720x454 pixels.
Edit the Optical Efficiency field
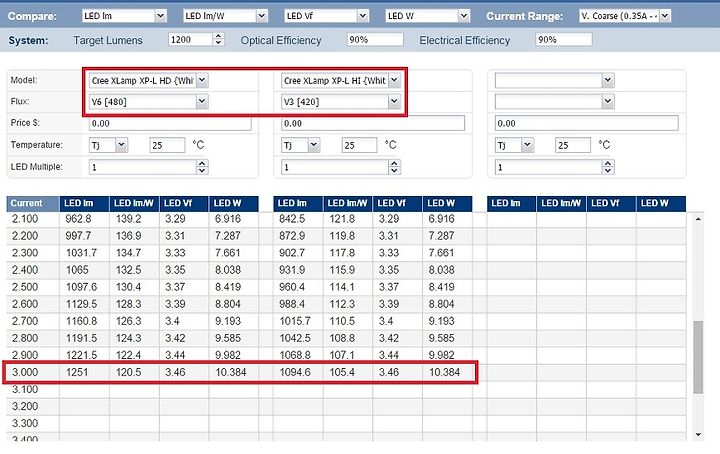pyautogui.click(x=375, y=40)
